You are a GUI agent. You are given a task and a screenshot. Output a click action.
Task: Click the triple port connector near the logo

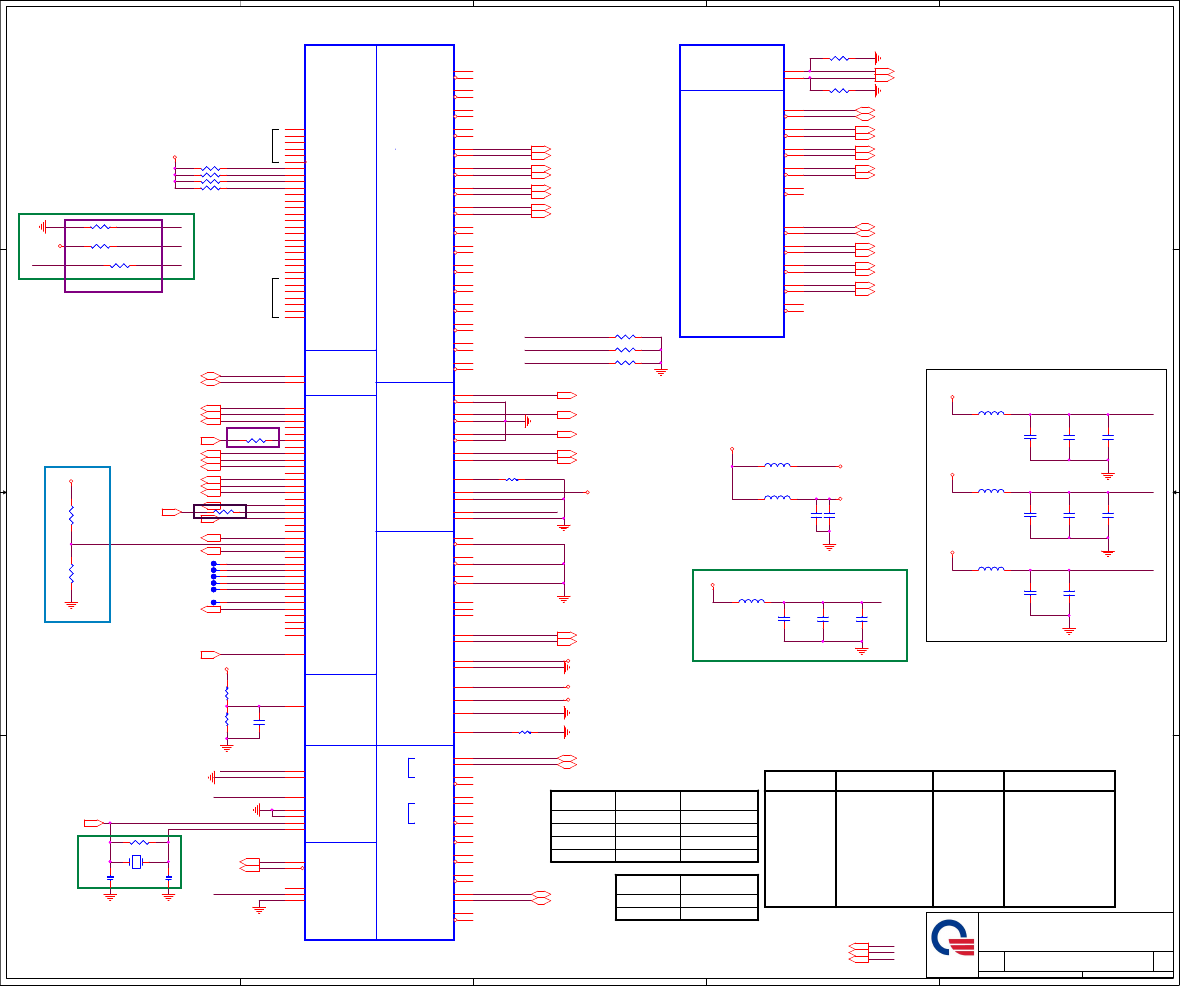pos(859,953)
